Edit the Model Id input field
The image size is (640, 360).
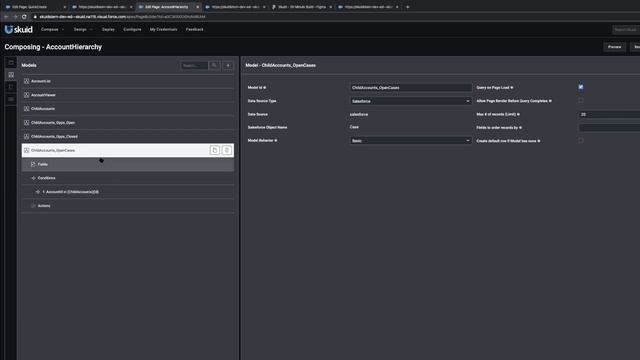point(411,88)
